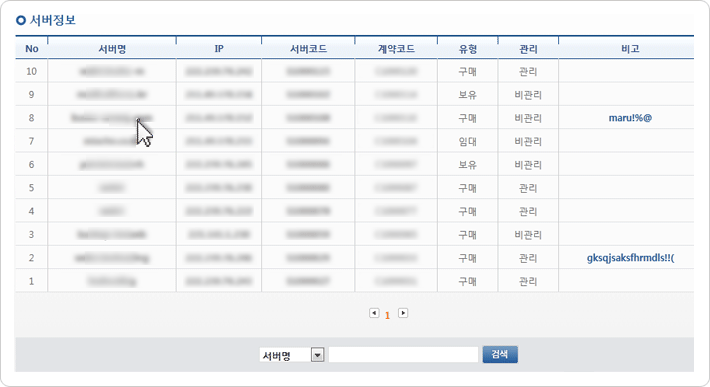Click the 비관리 cell in row 3
Image resolution: width=710 pixels, height=387 pixels.
(528, 234)
